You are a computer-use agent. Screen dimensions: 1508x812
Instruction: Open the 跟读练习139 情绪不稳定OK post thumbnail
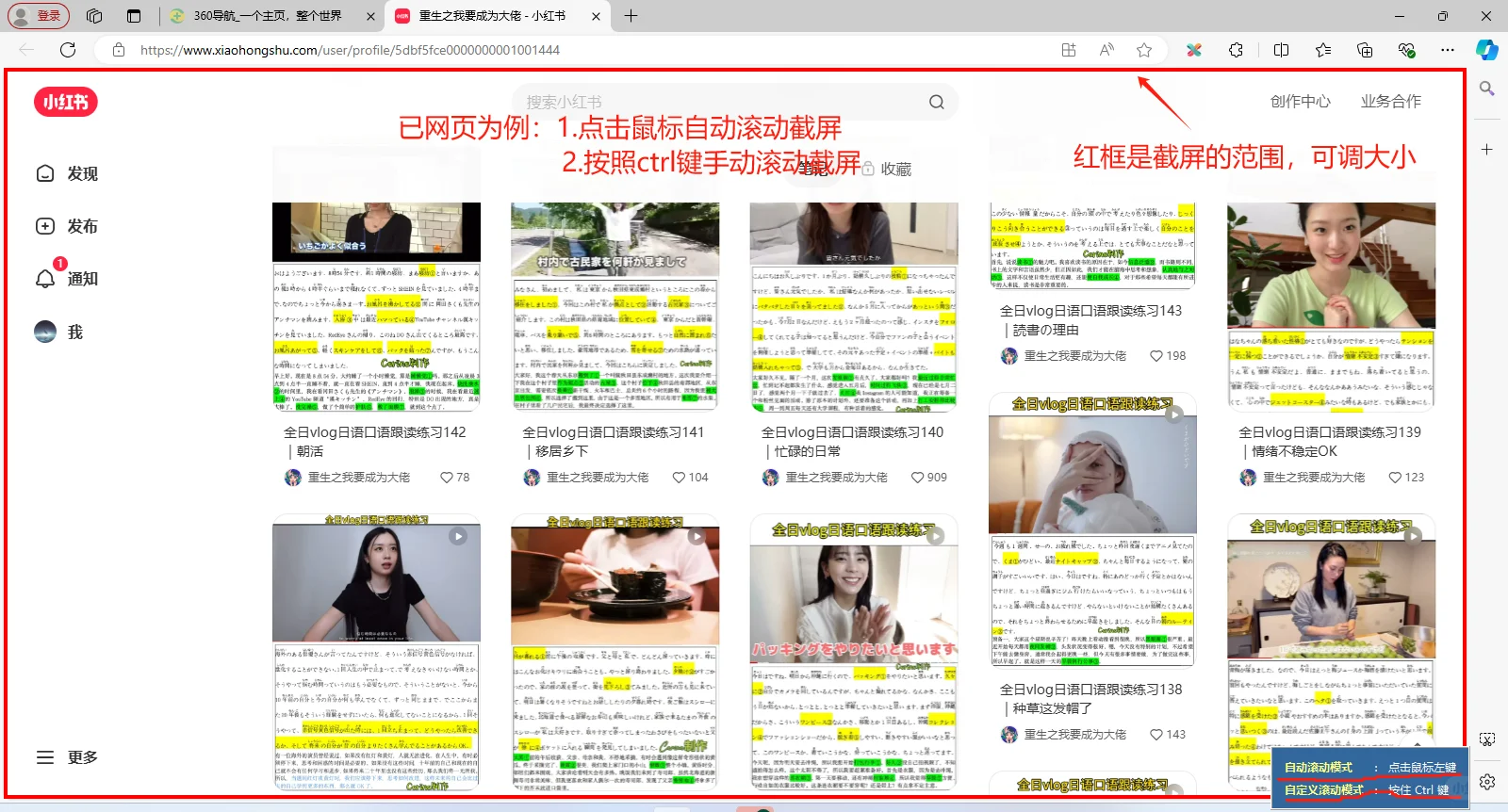pos(1331,306)
